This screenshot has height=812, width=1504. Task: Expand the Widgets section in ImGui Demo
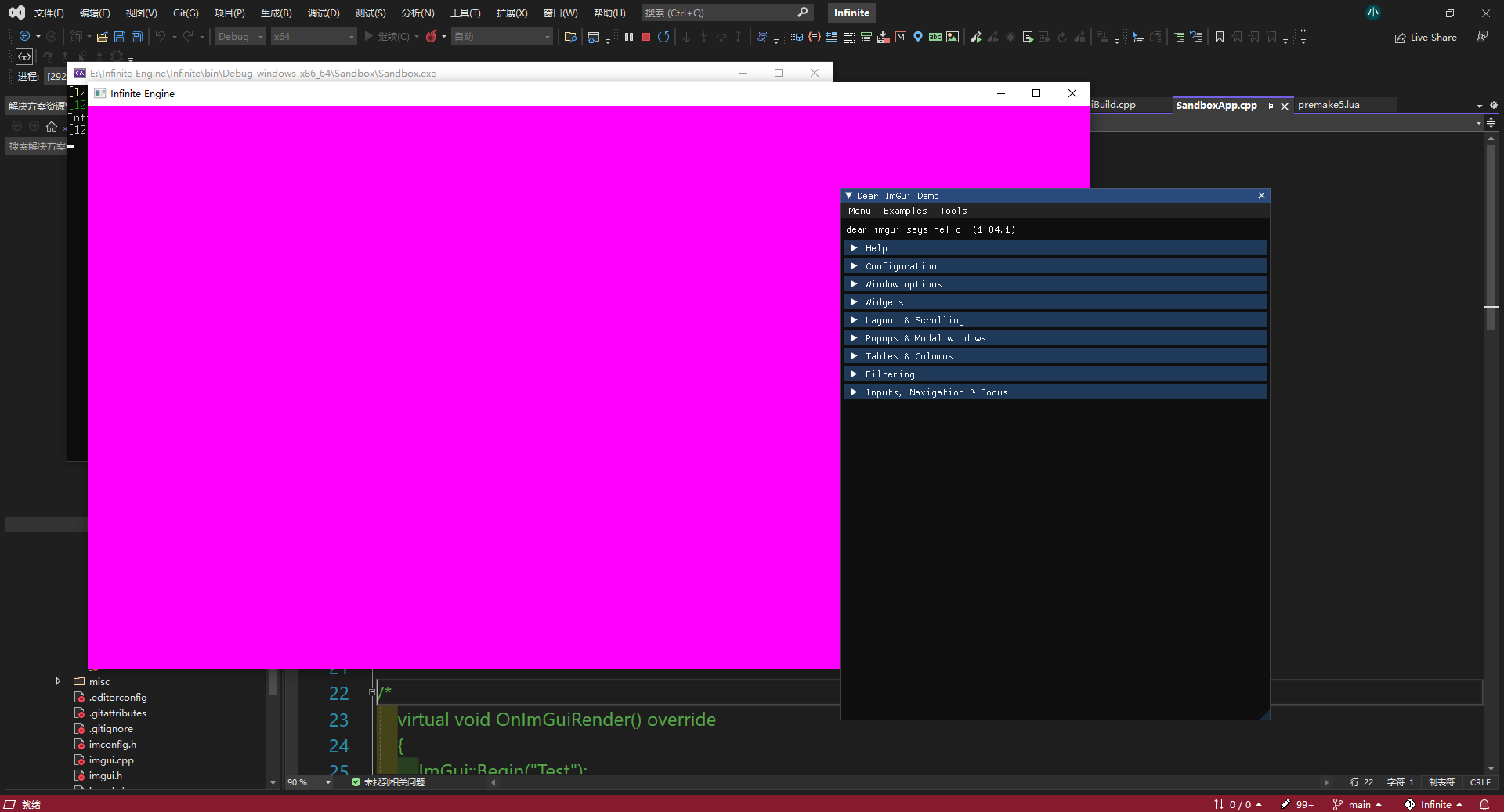point(1055,302)
